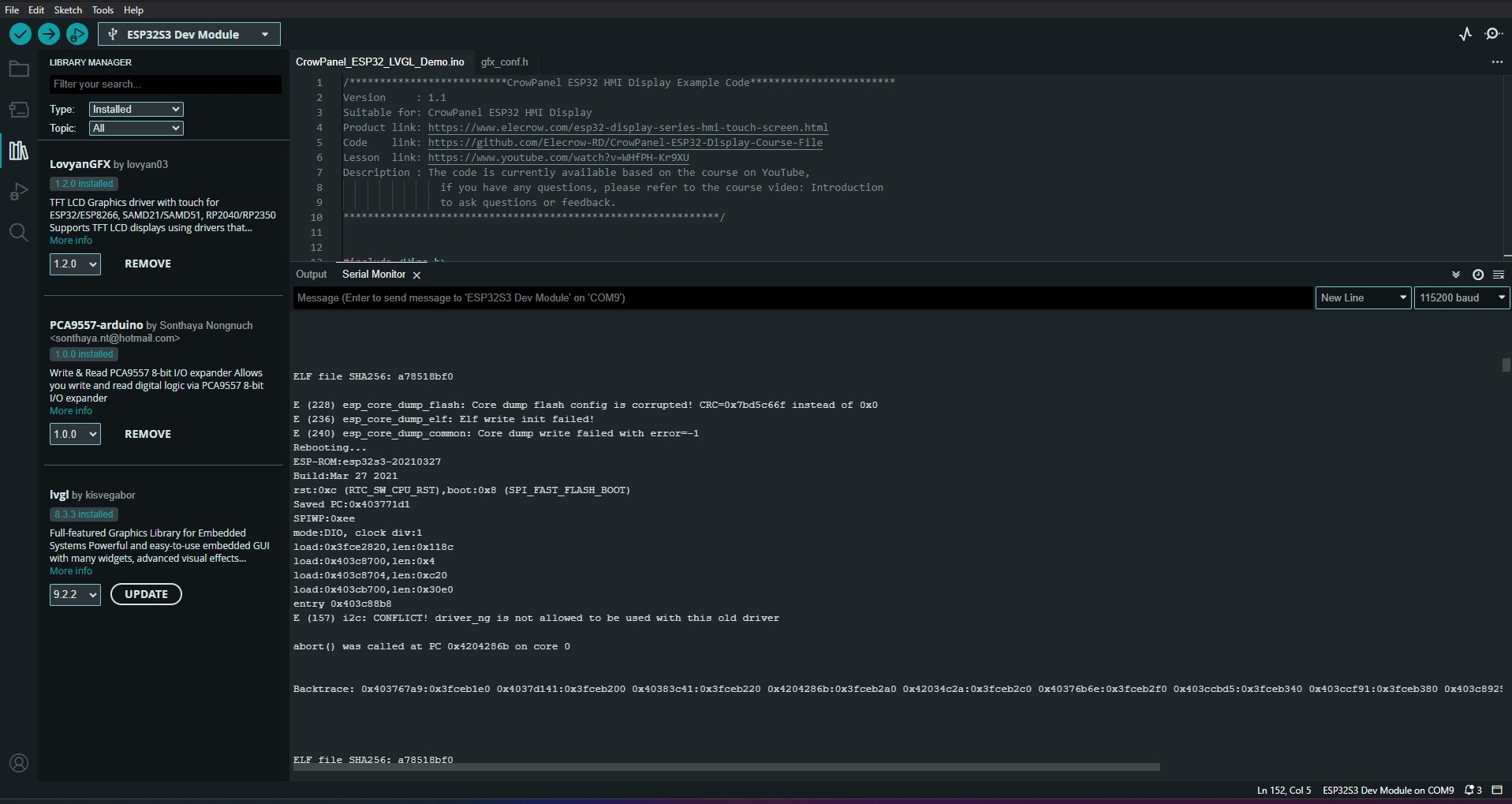Open the Type filter dropdown

pos(136,109)
